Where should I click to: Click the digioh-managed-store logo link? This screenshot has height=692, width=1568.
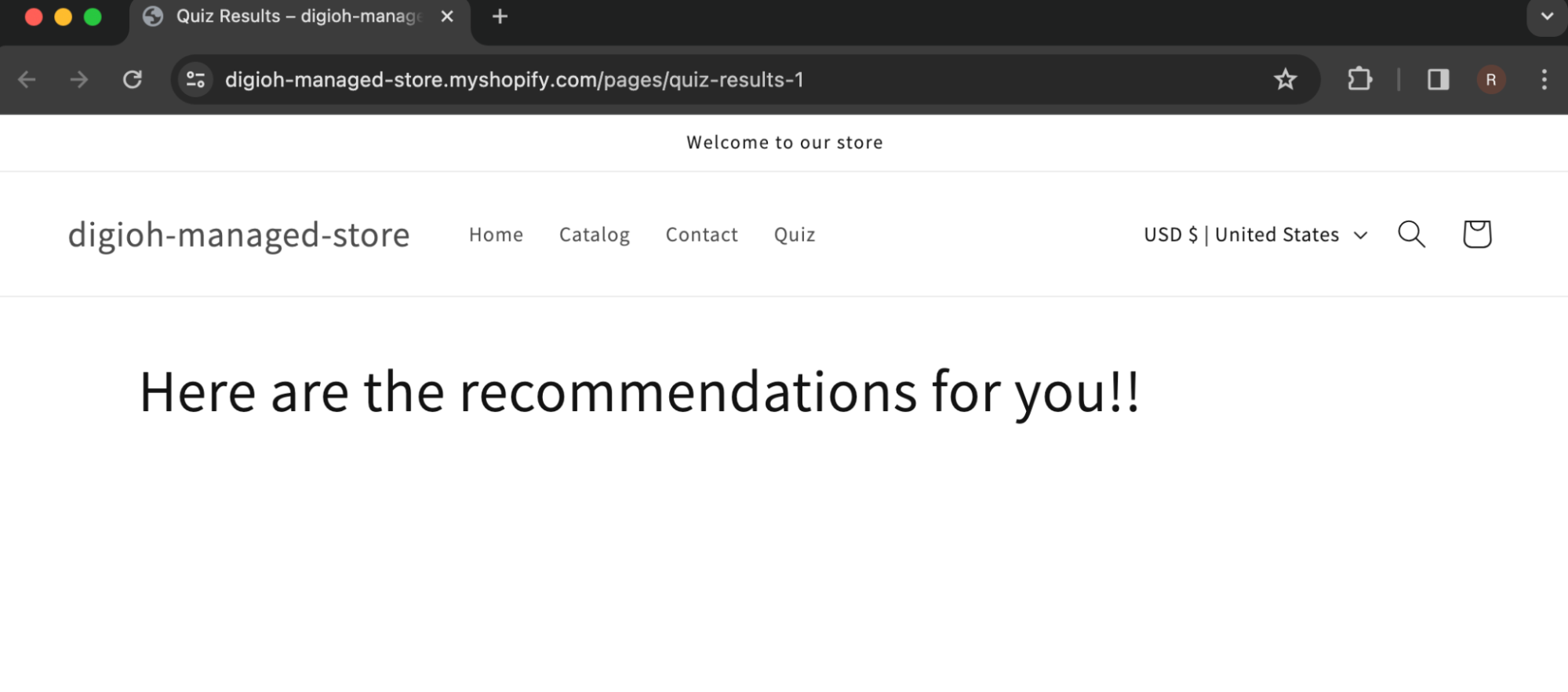tap(238, 235)
